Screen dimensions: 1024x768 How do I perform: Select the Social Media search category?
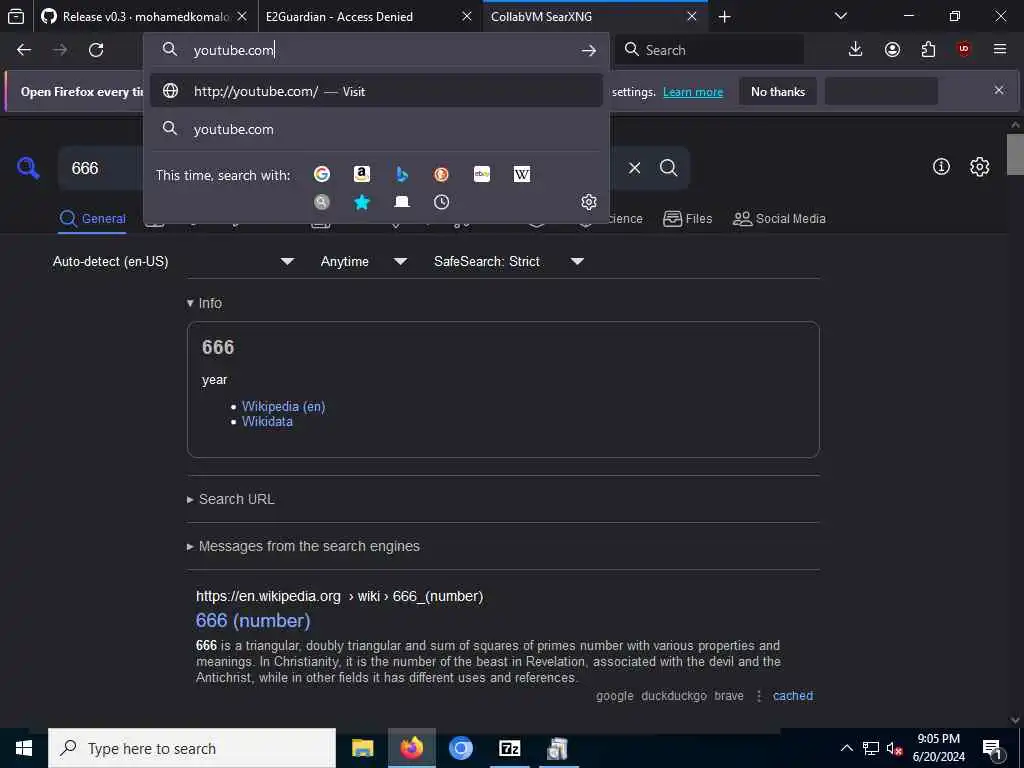click(x=779, y=219)
